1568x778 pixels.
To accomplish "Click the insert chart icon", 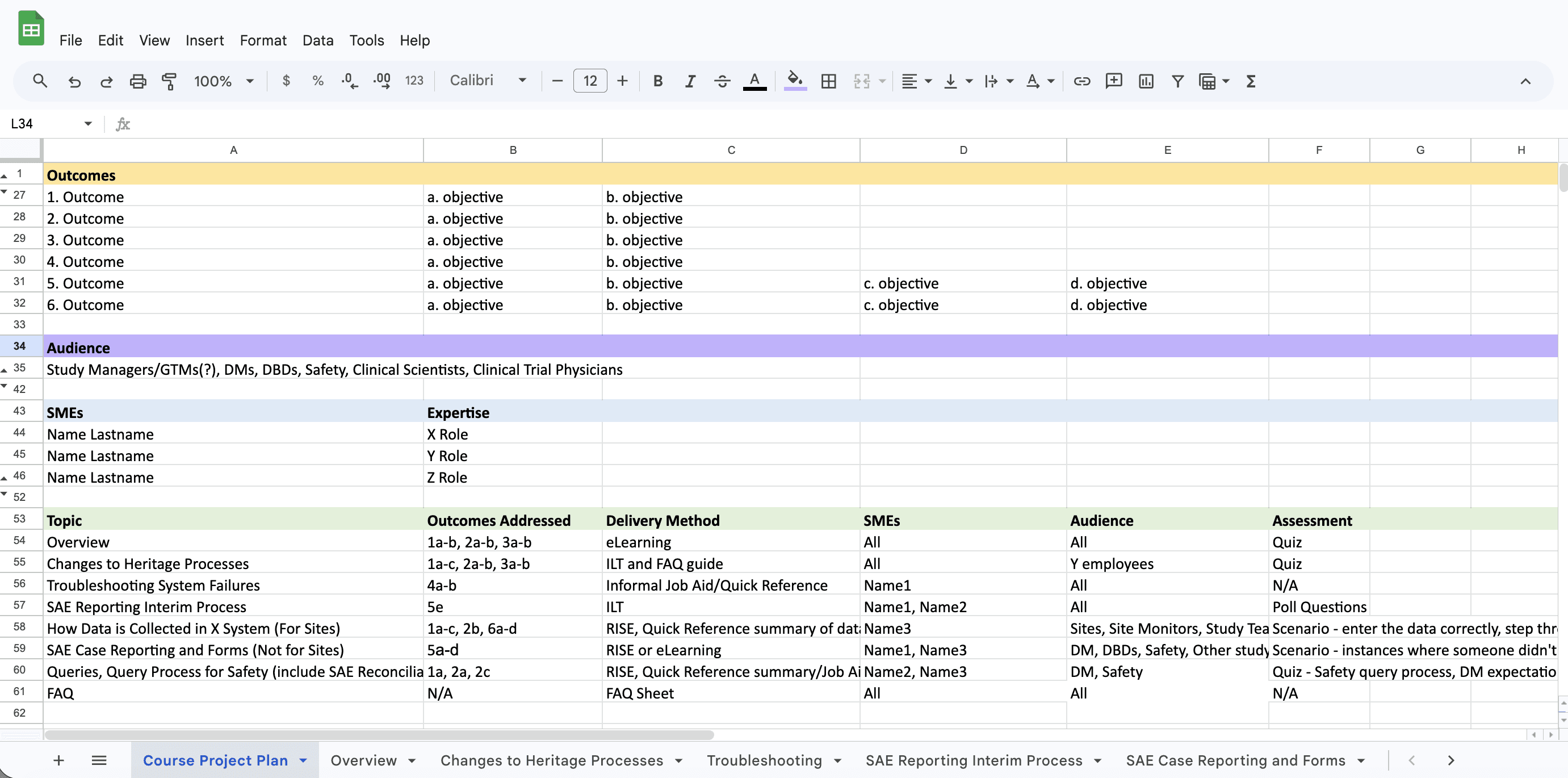I will [x=1146, y=81].
